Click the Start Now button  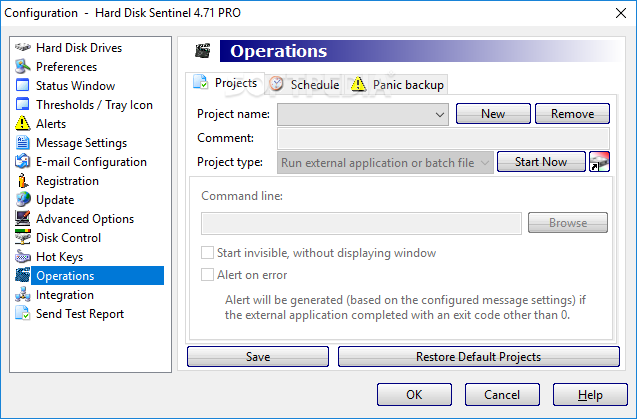point(541,162)
